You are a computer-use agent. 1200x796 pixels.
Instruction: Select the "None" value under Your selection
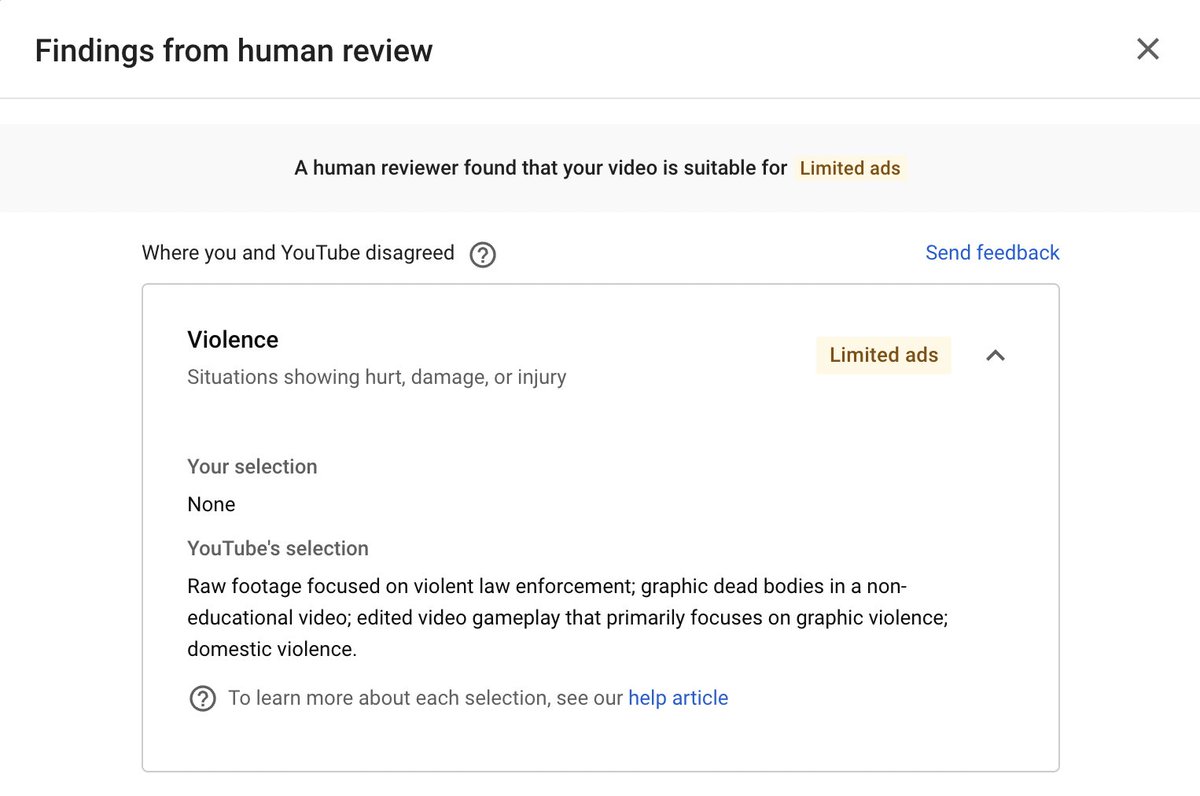(211, 505)
